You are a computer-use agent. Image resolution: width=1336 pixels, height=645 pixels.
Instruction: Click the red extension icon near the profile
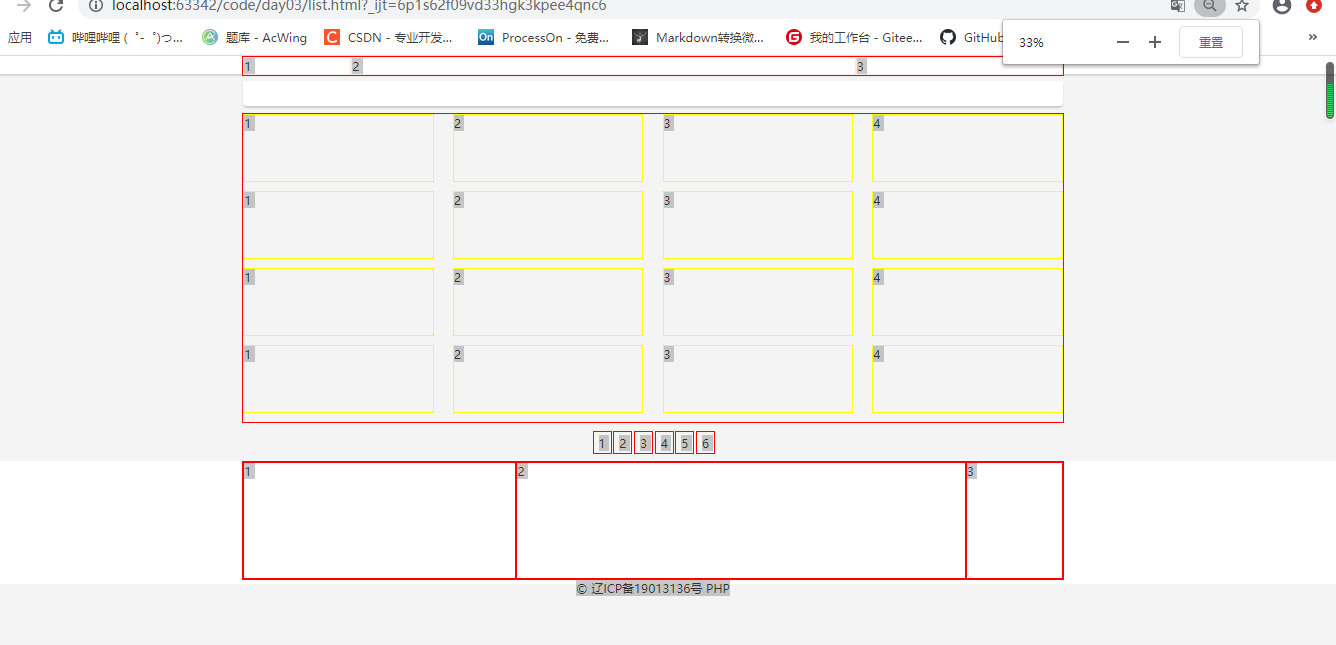[x=1315, y=6]
